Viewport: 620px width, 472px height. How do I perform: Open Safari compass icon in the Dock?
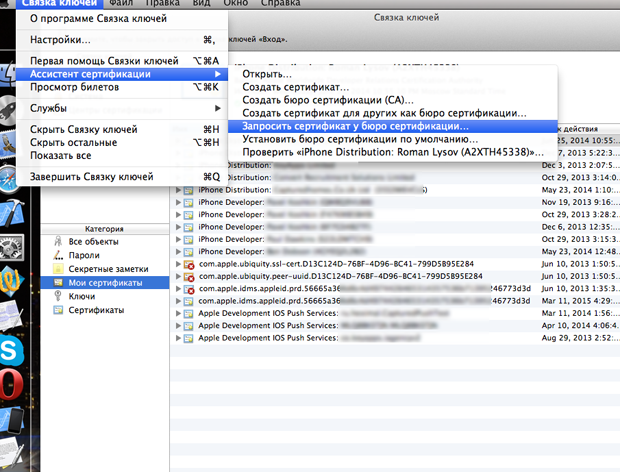[x=9, y=179]
